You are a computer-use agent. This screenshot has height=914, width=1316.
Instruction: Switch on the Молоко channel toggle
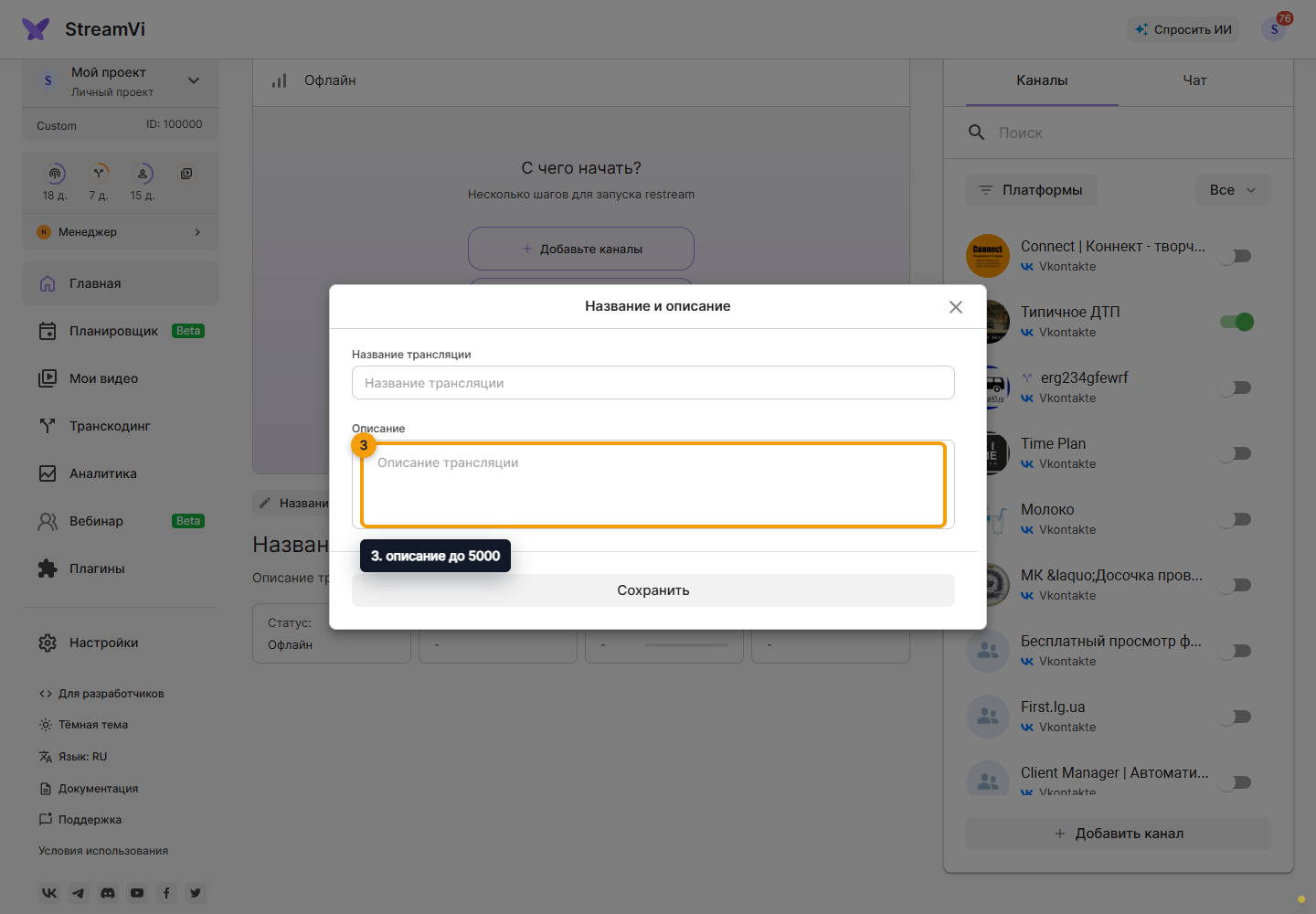pyautogui.click(x=1236, y=519)
